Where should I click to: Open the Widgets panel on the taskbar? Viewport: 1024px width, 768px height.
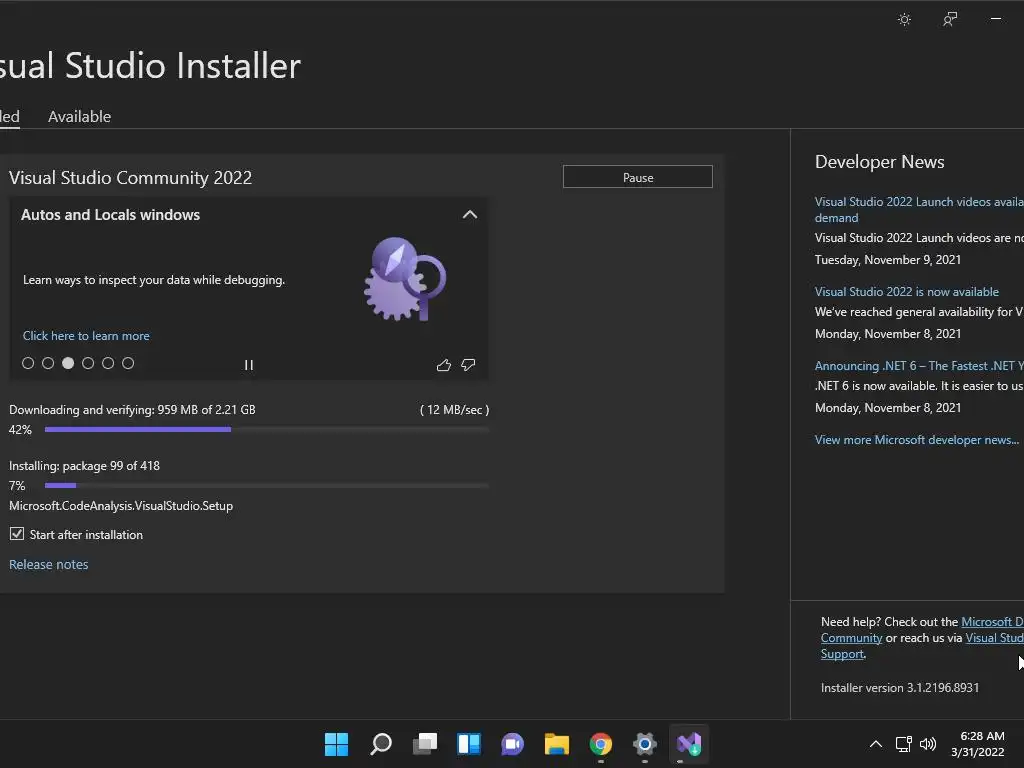point(469,744)
